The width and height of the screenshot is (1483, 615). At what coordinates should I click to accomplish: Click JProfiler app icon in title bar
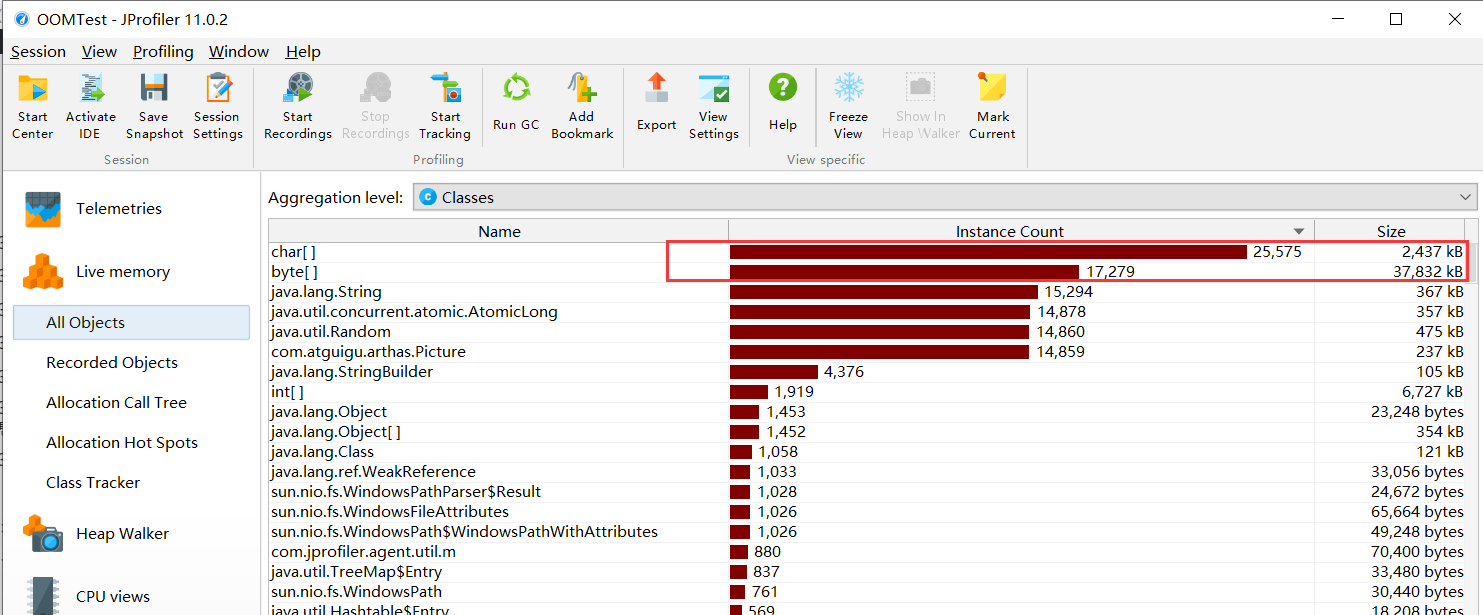pyautogui.click(x=21, y=19)
